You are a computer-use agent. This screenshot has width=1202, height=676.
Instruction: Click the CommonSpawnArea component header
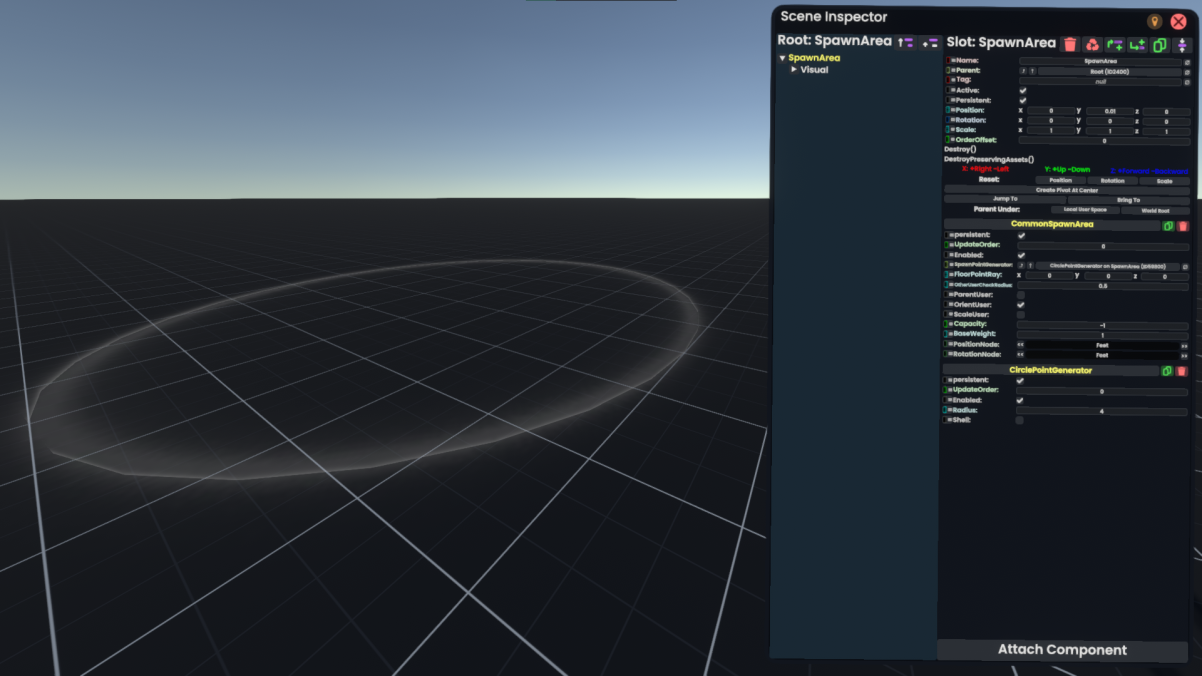(1050, 225)
